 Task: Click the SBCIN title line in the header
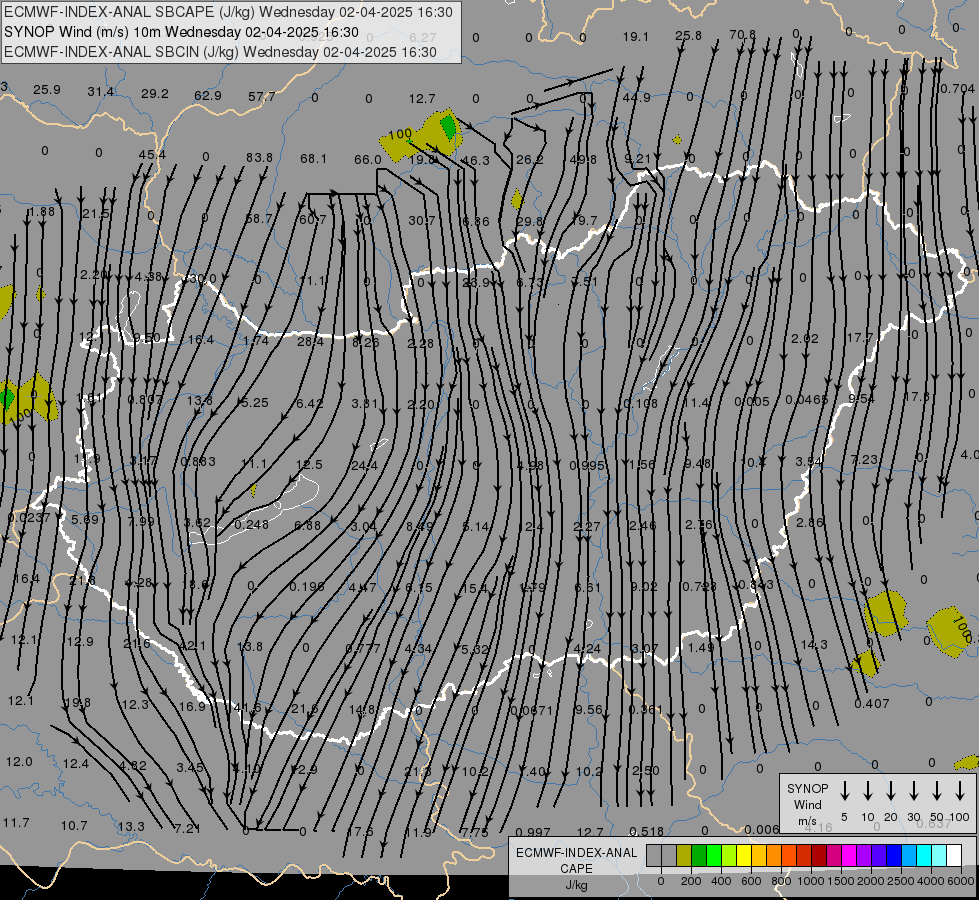(220, 52)
